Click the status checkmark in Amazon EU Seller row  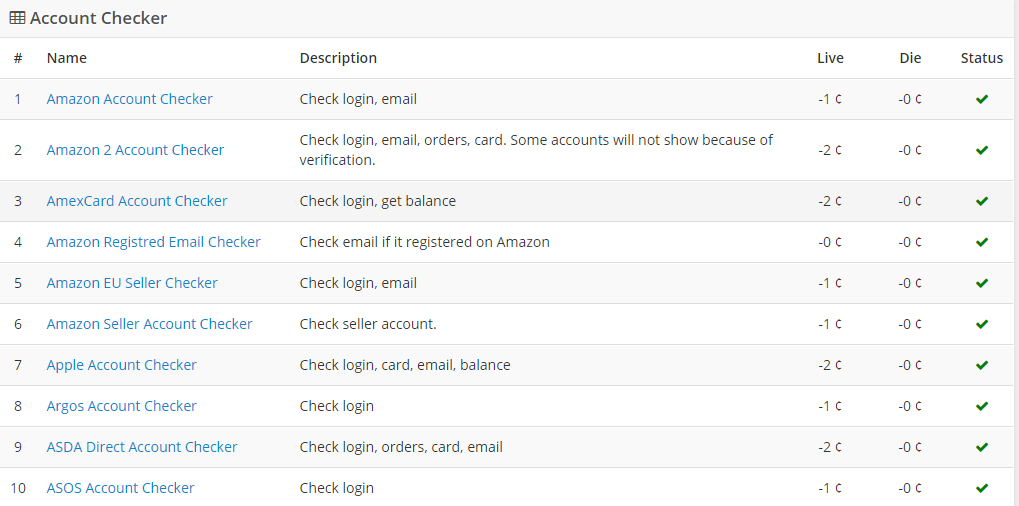(x=982, y=283)
